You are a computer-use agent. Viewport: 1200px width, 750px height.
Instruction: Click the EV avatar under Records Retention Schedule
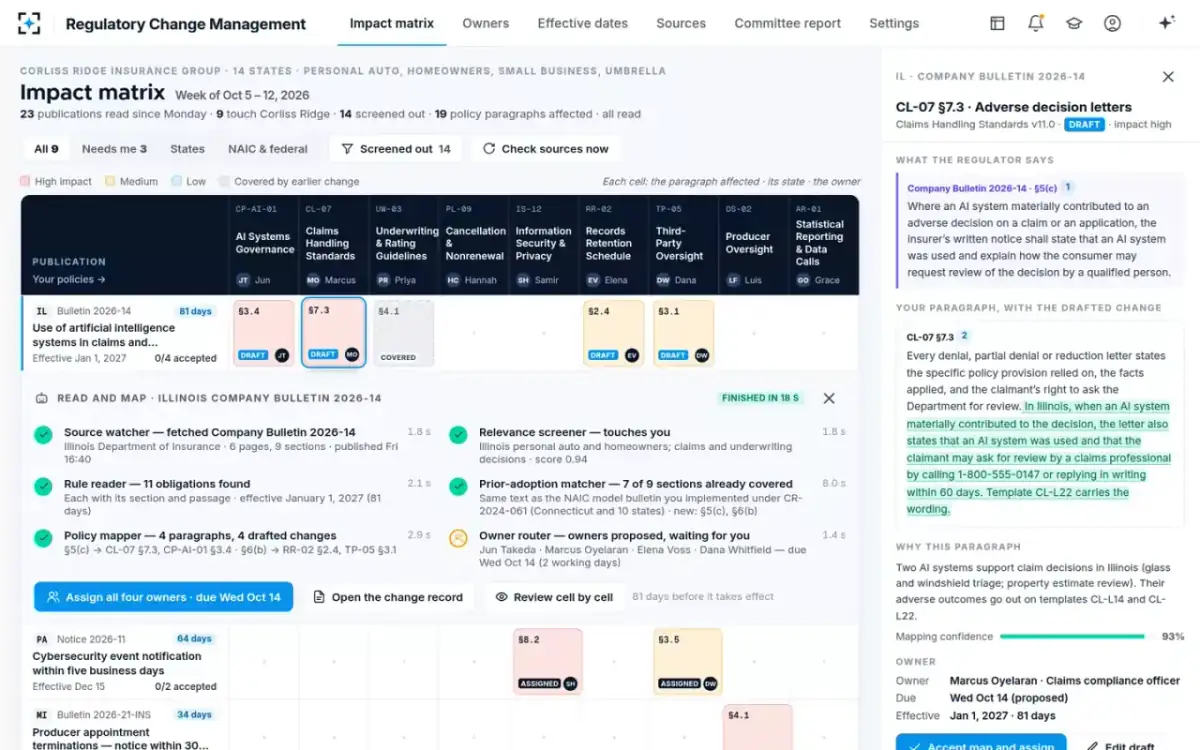click(593, 280)
